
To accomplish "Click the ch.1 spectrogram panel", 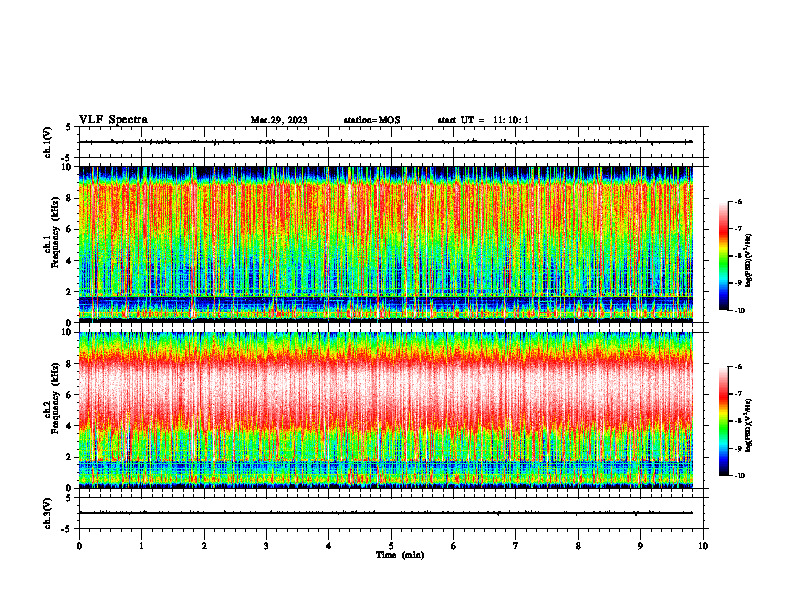I will click(386, 244).
